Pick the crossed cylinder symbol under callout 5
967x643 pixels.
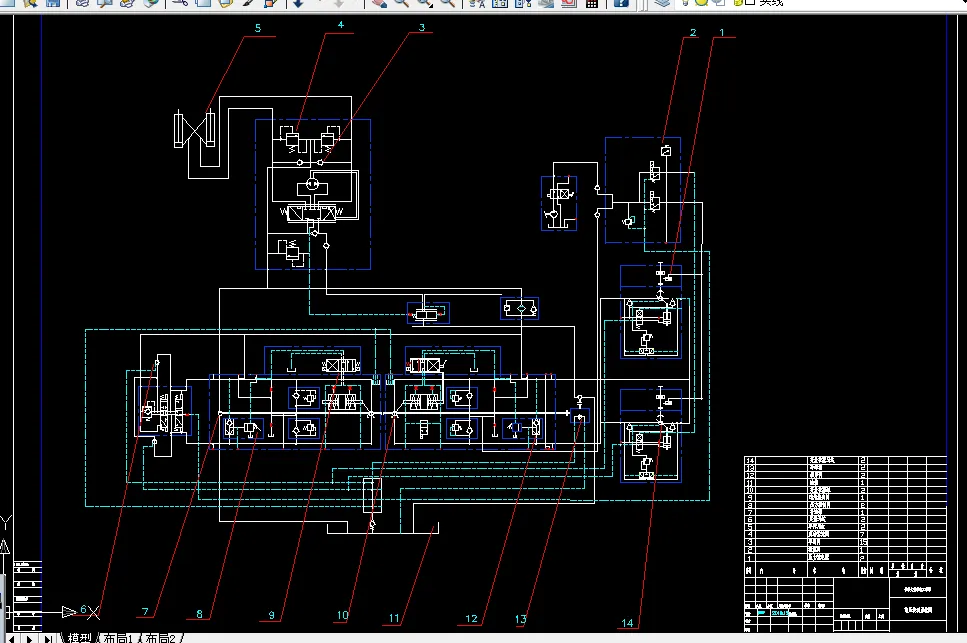point(194,129)
